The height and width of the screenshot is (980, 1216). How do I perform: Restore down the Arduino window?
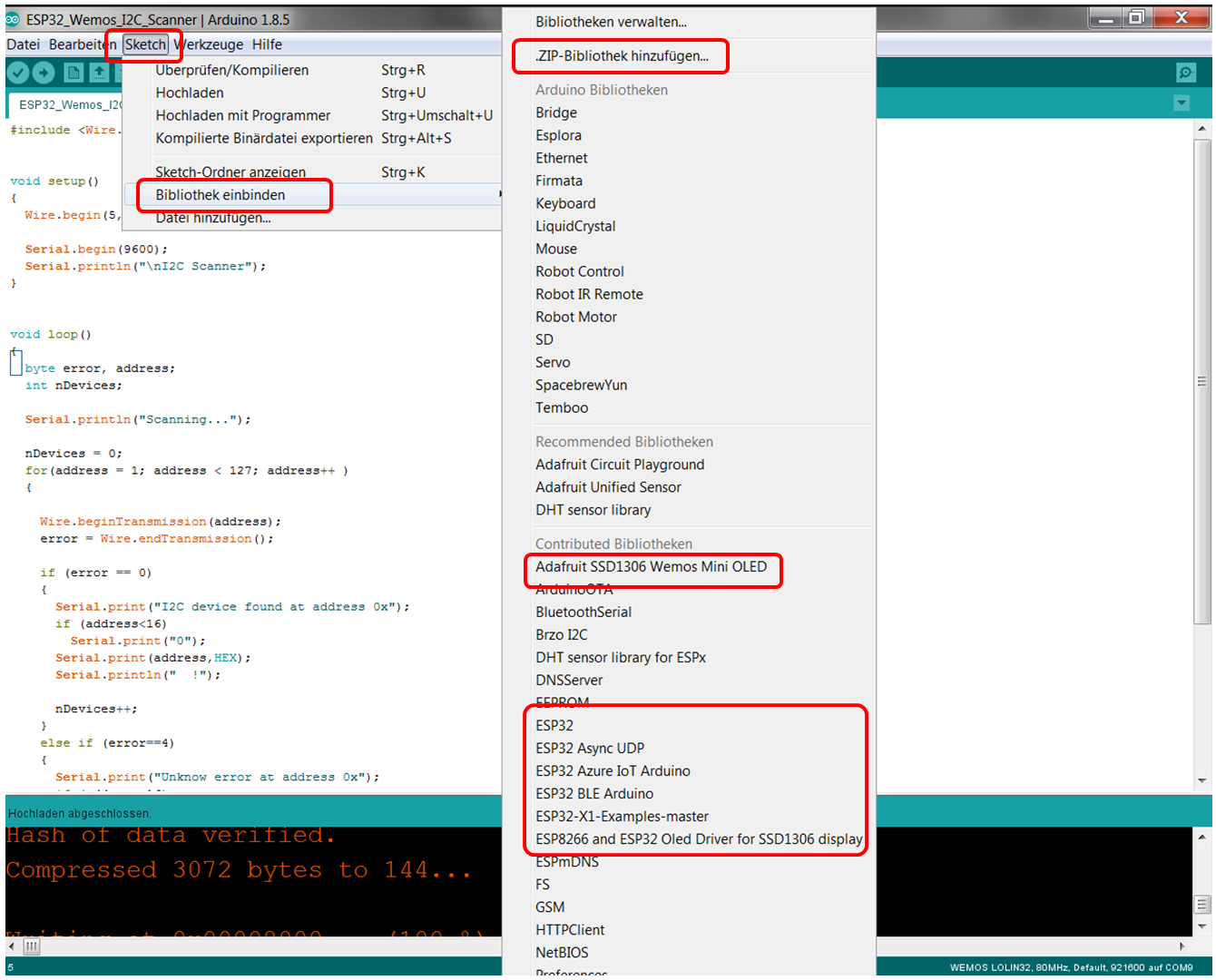click(1136, 17)
